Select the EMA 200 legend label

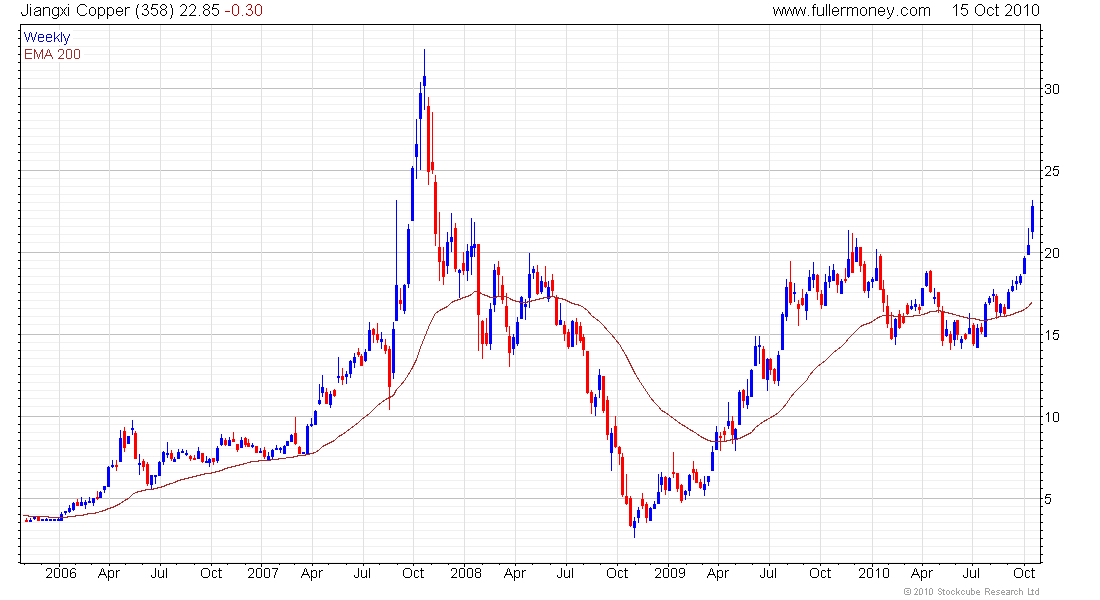[52, 55]
